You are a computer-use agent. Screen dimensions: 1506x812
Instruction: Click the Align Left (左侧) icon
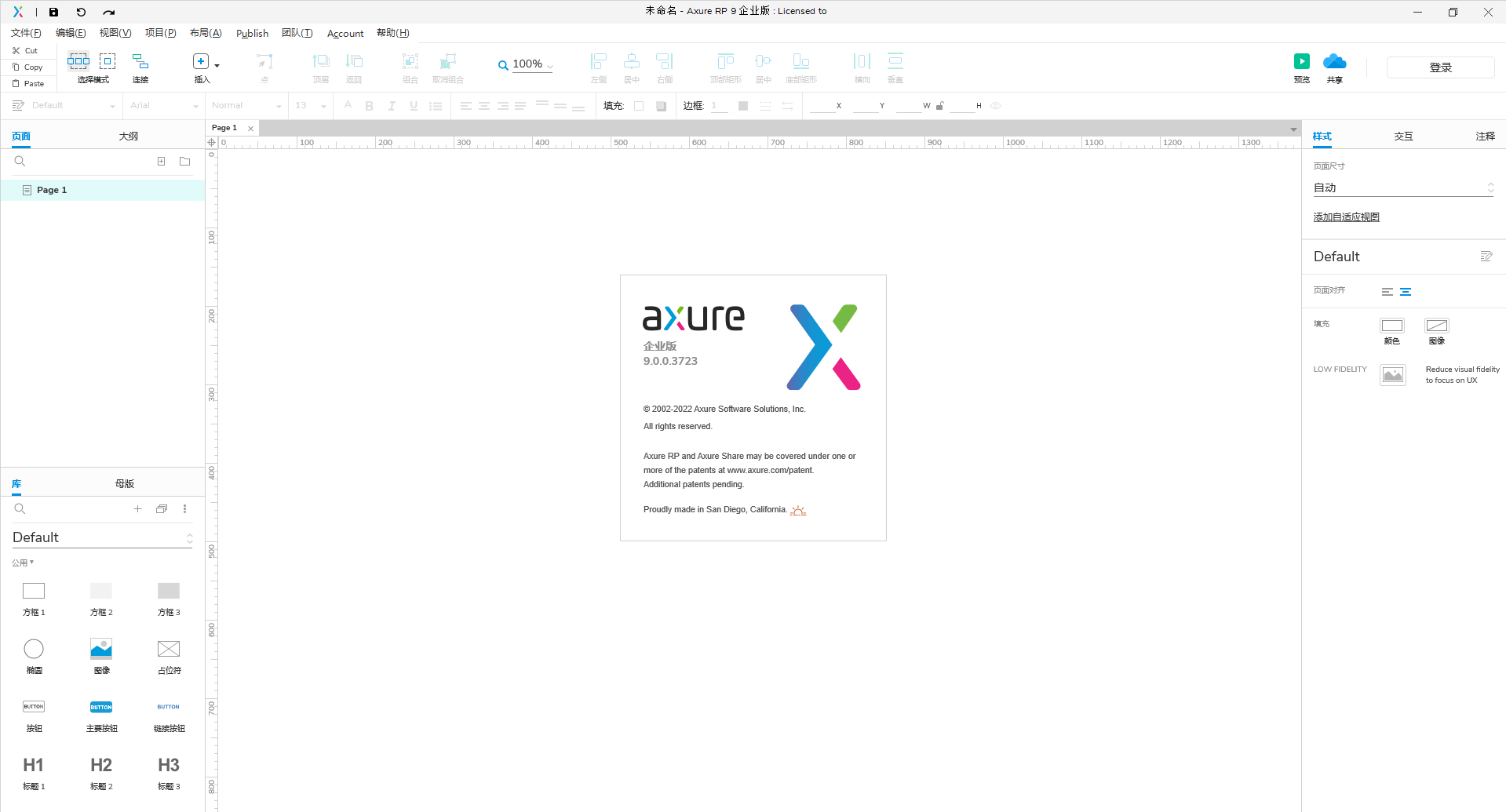[x=599, y=61]
